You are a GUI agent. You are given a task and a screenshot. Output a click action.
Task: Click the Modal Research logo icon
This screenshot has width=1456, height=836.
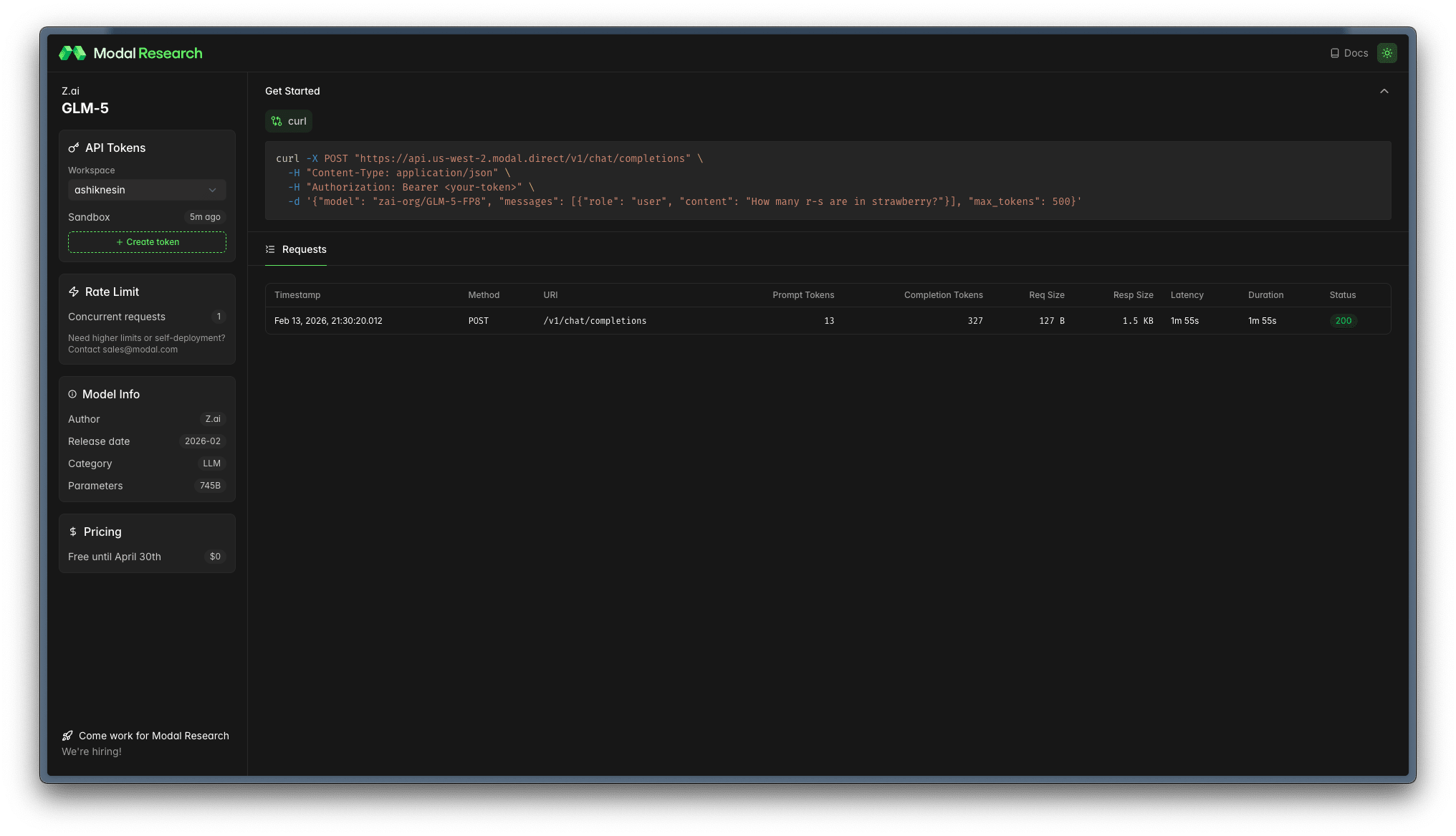(x=72, y=53)
